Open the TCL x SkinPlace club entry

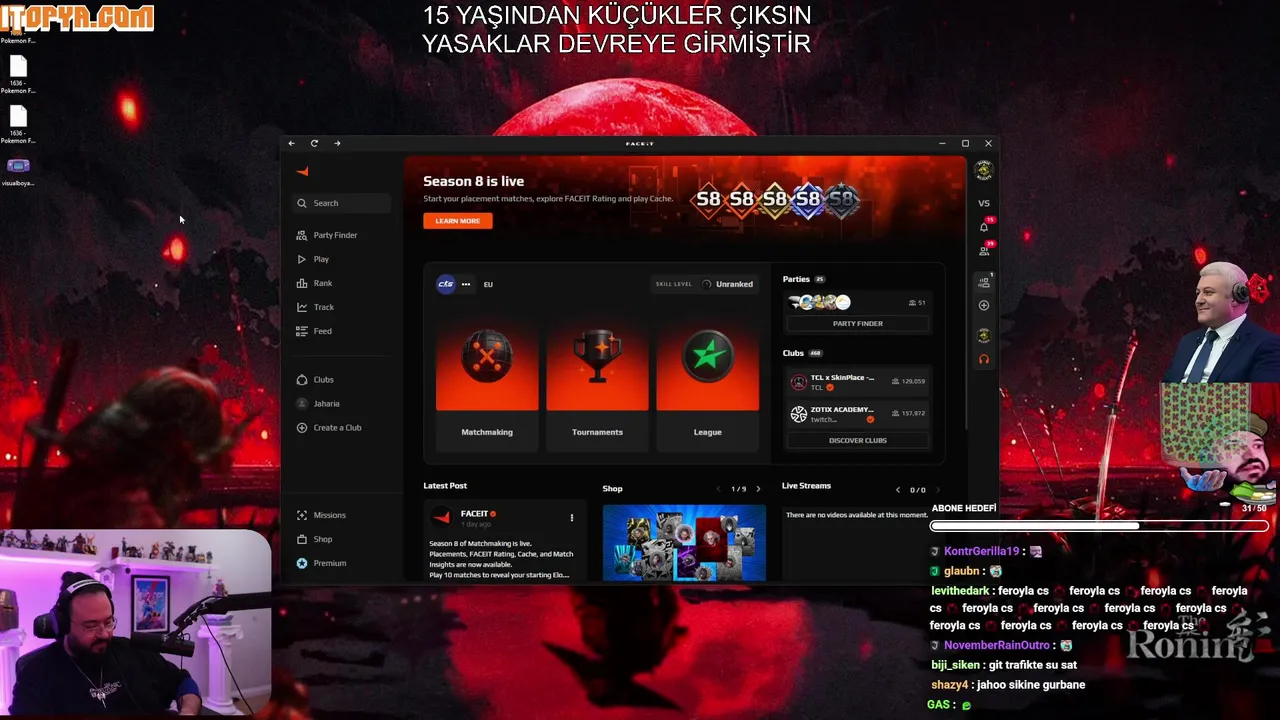[x=858, y=382]
